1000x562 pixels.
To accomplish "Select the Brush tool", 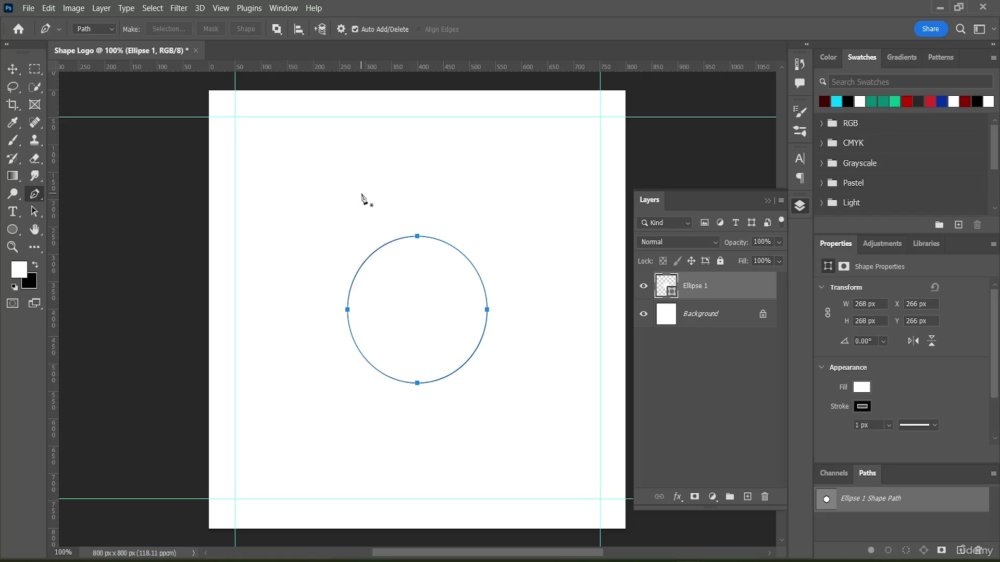I will pos(13,140).
